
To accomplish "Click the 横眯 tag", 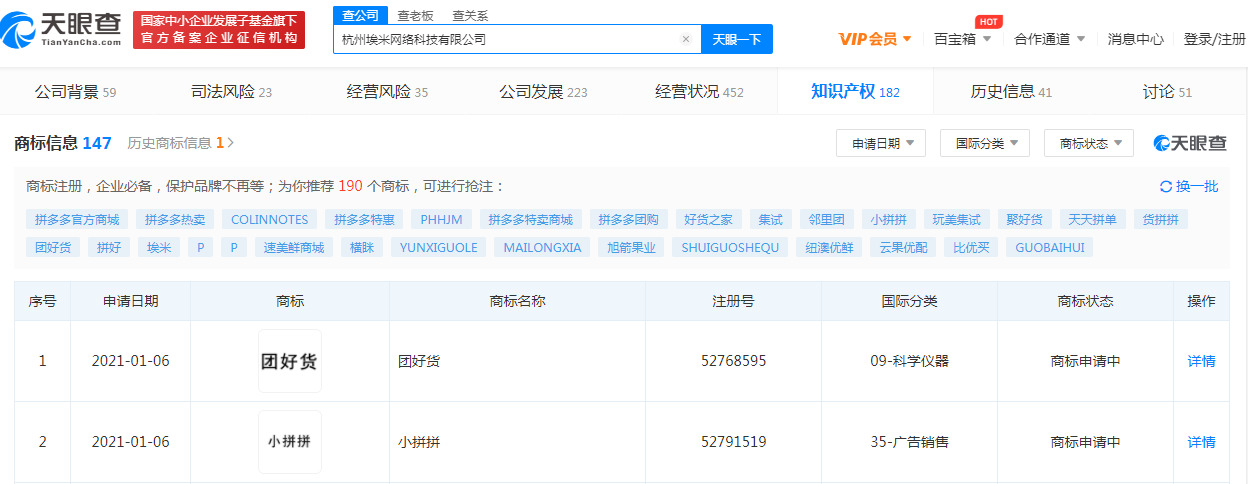I will pyautogui.click(x=362, y=247).
